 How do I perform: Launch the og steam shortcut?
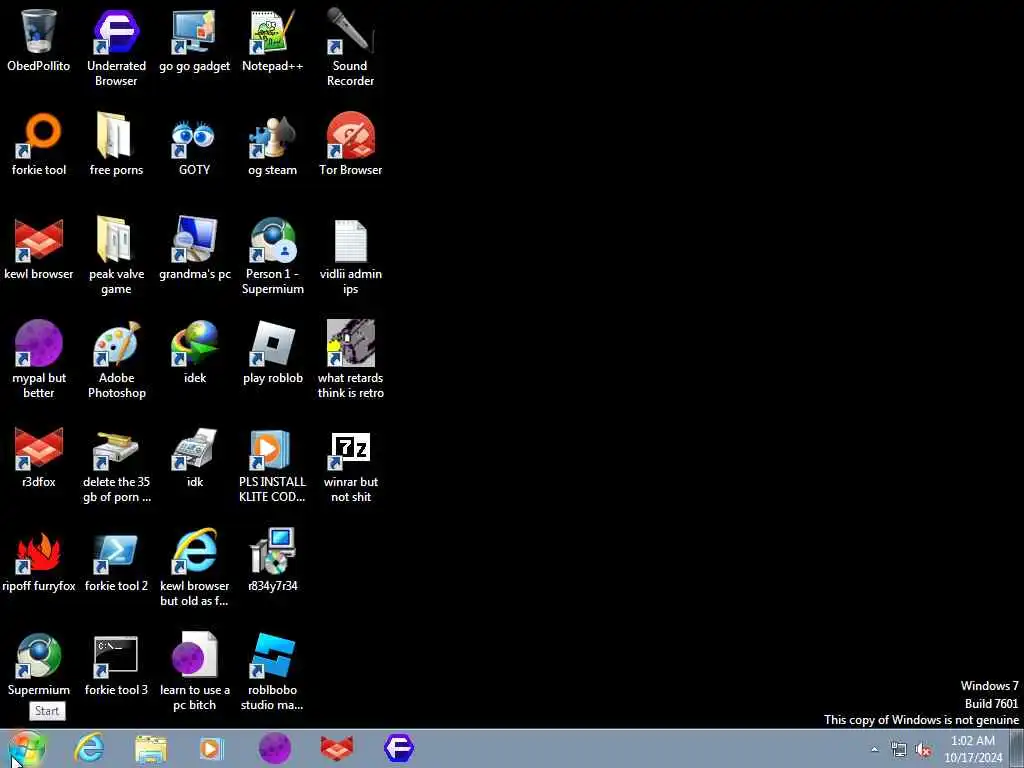pyautogui.click(x=272, y=144)
